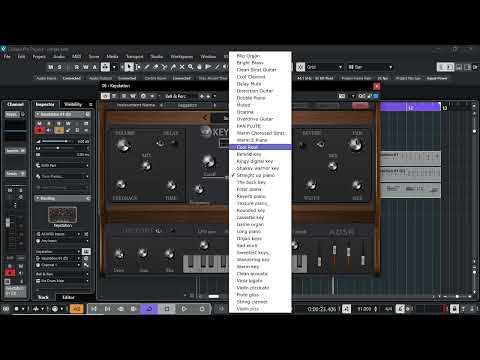Click the transport record button
This screenshot has height=360, width=480.
[x=202, y=309]
